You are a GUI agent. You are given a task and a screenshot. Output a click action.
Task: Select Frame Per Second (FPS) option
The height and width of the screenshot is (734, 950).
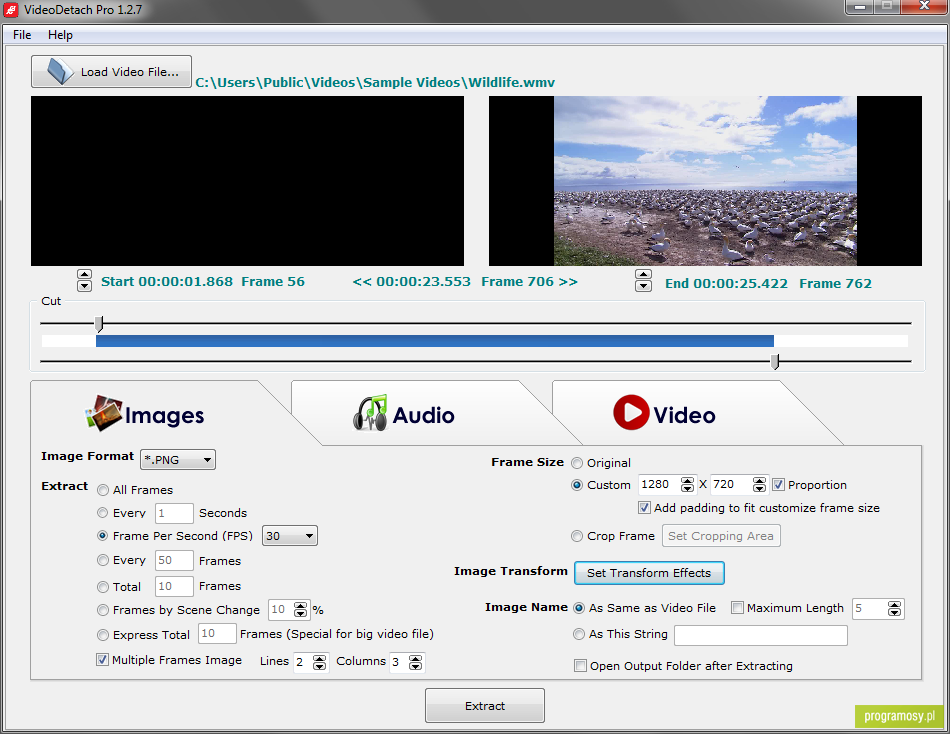click(x=103, y=536)
